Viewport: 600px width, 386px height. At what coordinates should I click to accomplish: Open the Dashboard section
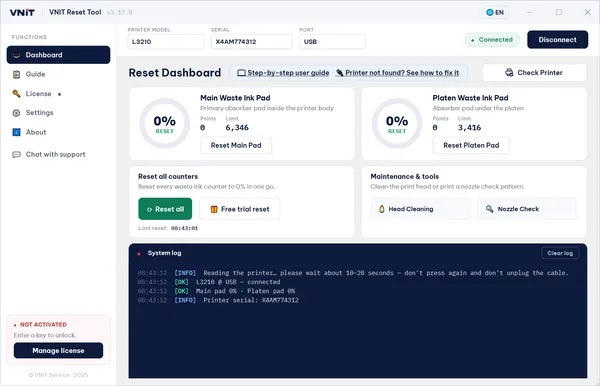click(x=58, y=55)
